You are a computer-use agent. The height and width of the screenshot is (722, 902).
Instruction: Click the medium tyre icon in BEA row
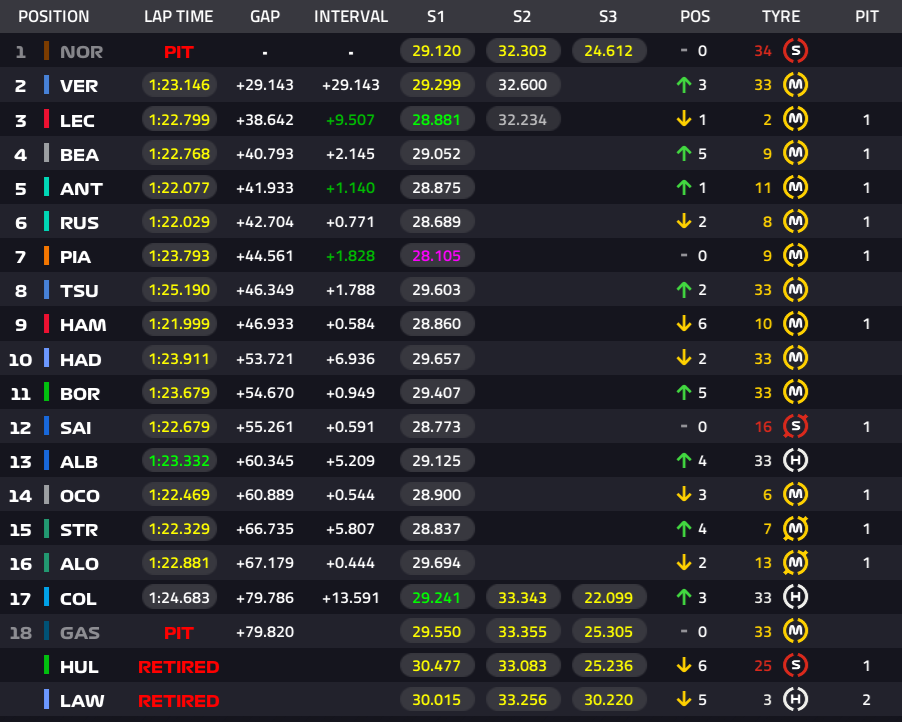pos(796,153)
